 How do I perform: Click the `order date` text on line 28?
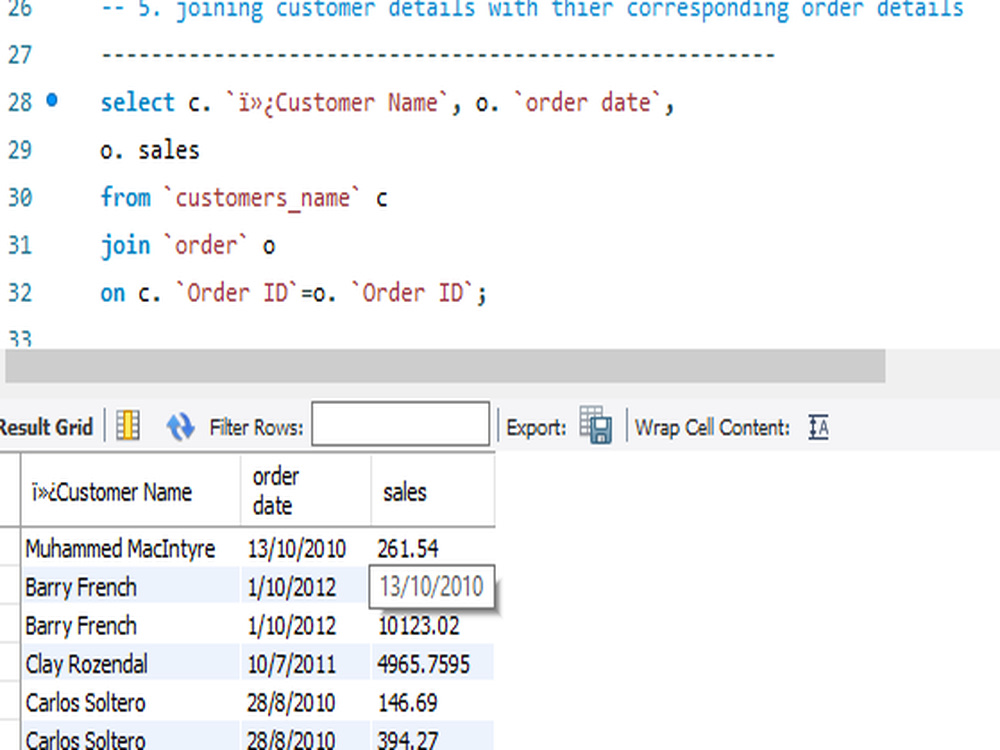tap(587, 102)
